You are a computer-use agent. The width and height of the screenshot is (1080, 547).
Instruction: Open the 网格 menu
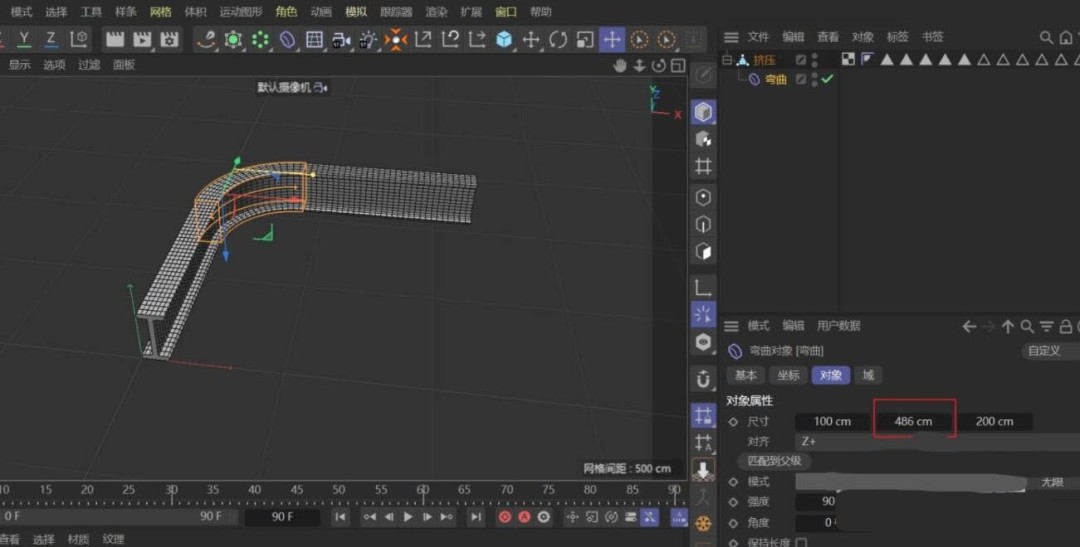tap(160, 12)
